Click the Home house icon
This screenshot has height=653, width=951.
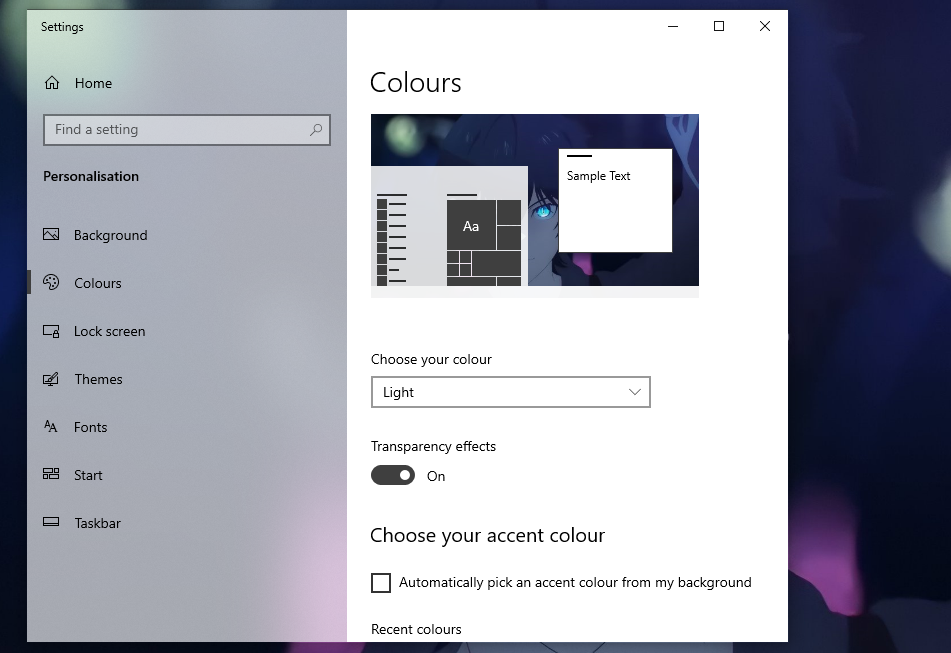52,83
